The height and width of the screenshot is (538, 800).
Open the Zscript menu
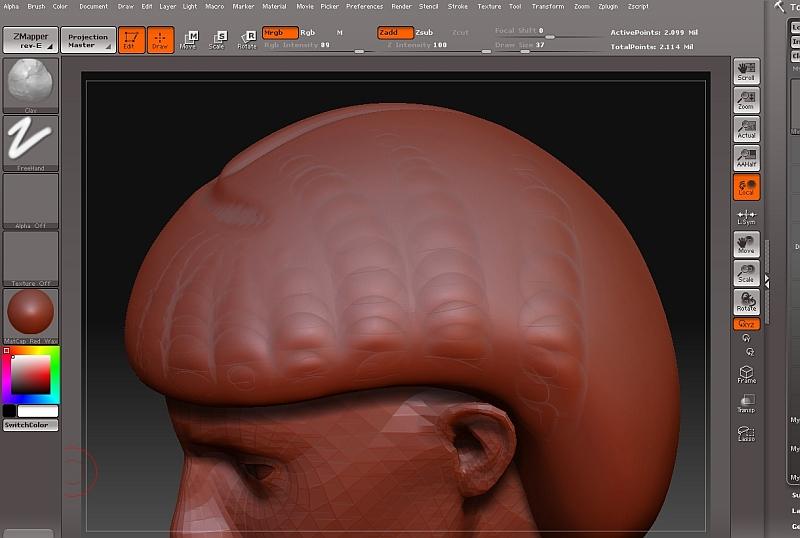click(x=638, y=6)
